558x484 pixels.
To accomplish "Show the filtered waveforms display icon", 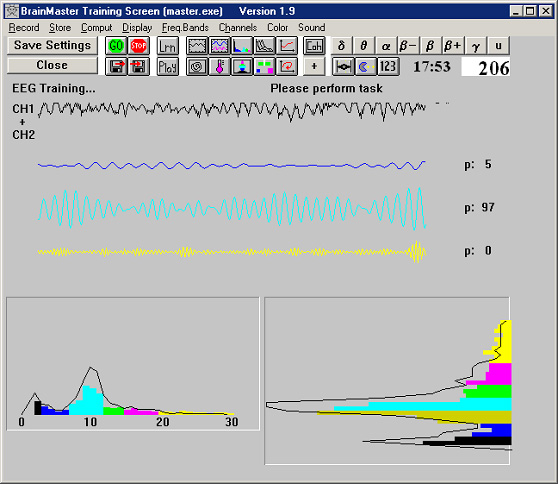I will click(220, 46).
